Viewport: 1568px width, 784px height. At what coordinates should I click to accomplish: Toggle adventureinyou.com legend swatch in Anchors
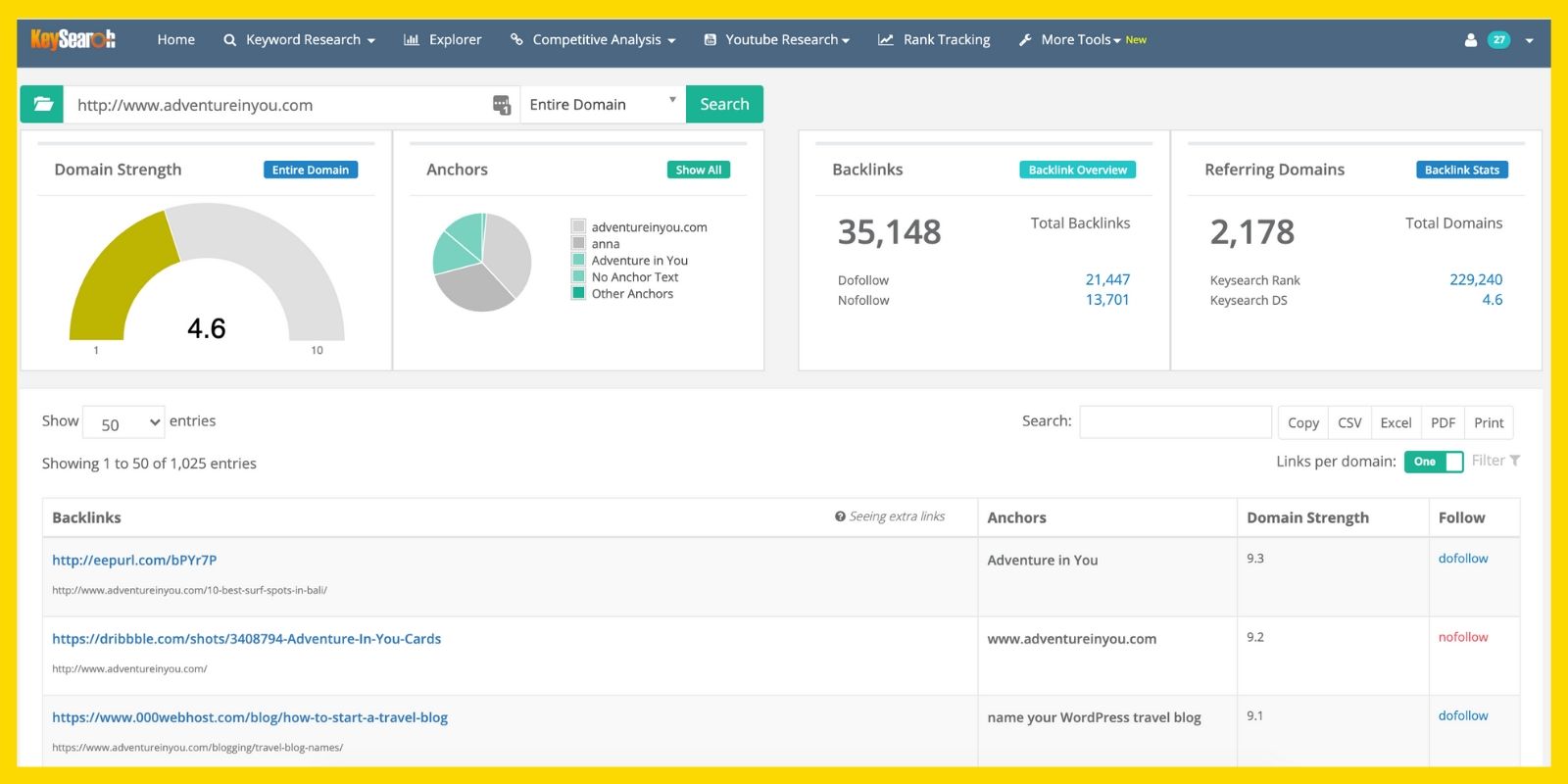pos(578,226)
